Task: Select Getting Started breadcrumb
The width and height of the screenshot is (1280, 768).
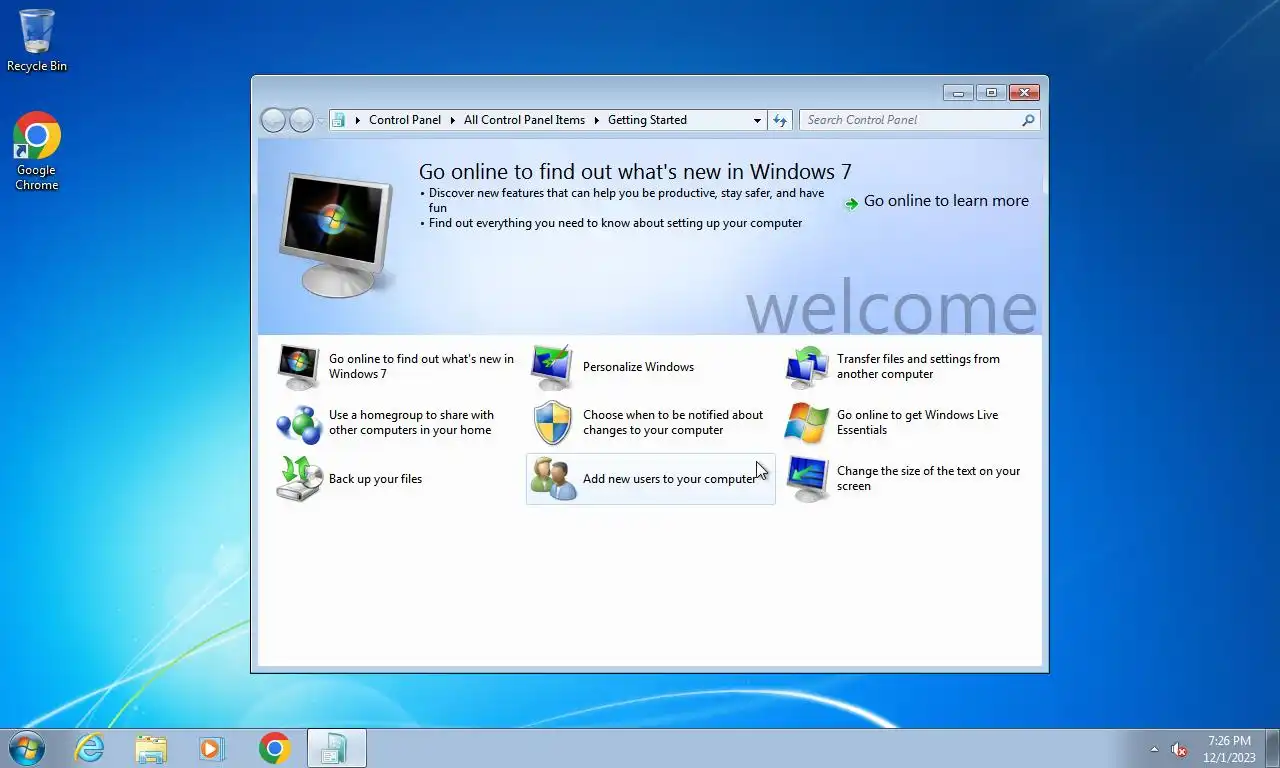Action: 647,120
